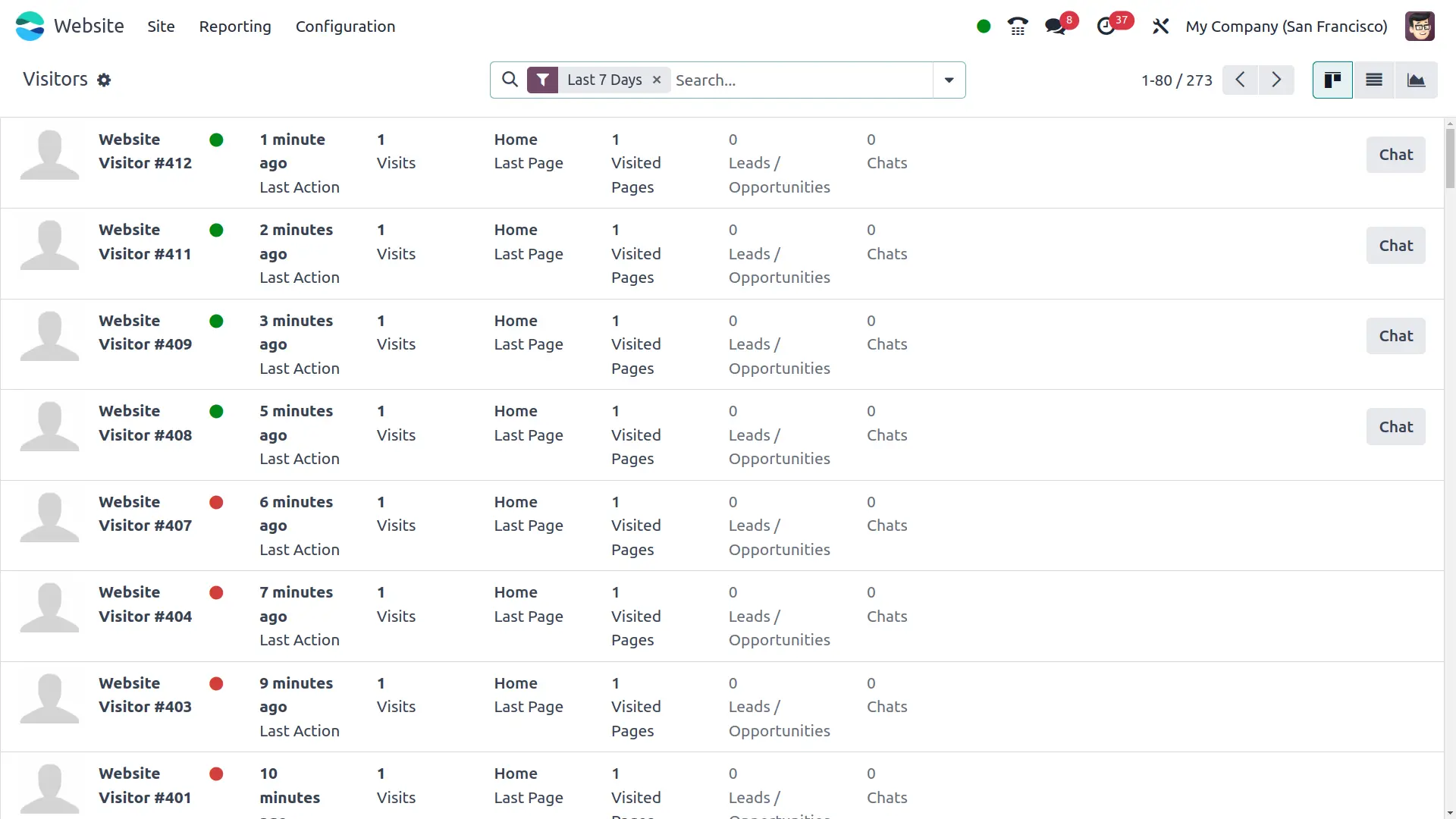This screenshot has width=1456, height=819.
Task: Open the VoIP phone icon
Action: pyautogui.click(x=1017, y=27)
